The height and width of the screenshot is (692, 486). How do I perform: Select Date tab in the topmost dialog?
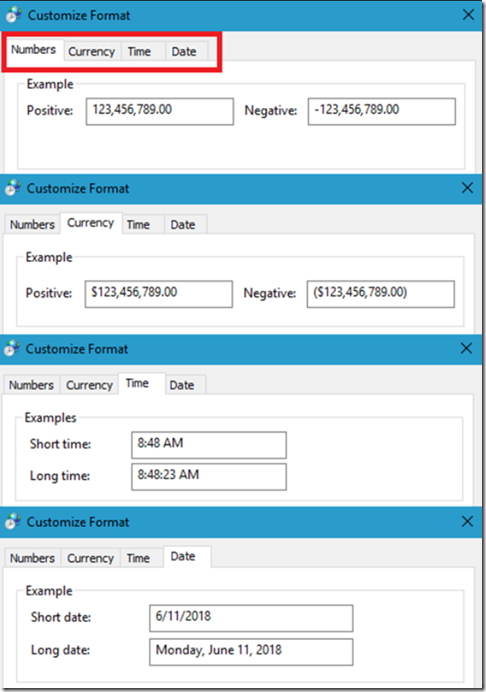[184, 51]
